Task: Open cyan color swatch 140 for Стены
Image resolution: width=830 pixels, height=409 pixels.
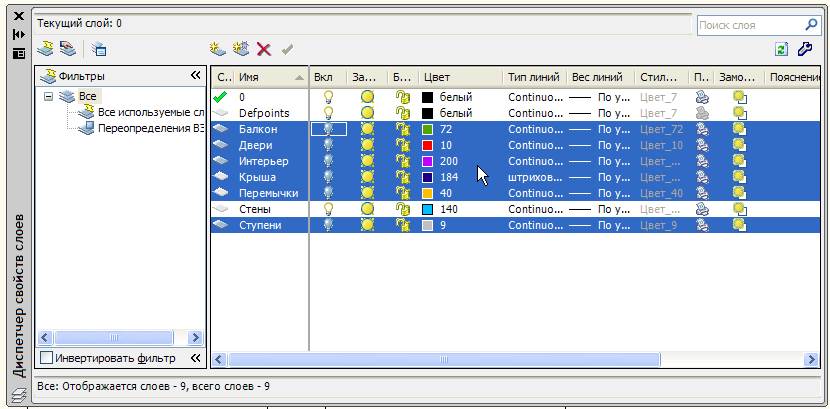Action: coord(428,210)
